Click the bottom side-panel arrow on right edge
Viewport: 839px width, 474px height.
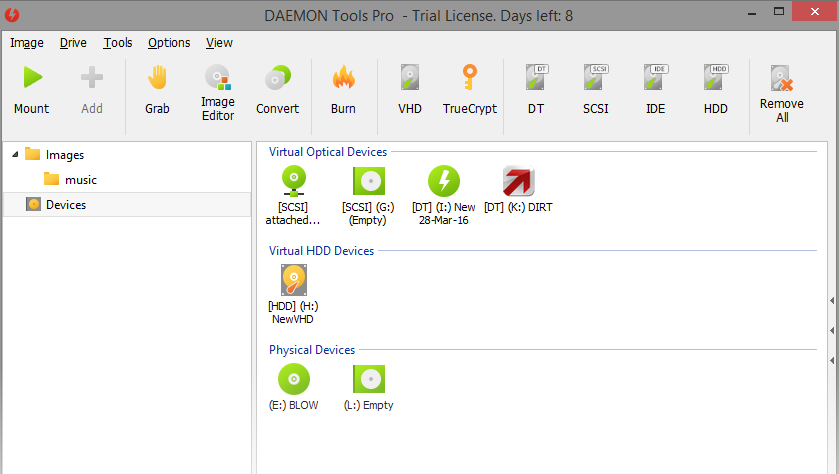[832, 361]
